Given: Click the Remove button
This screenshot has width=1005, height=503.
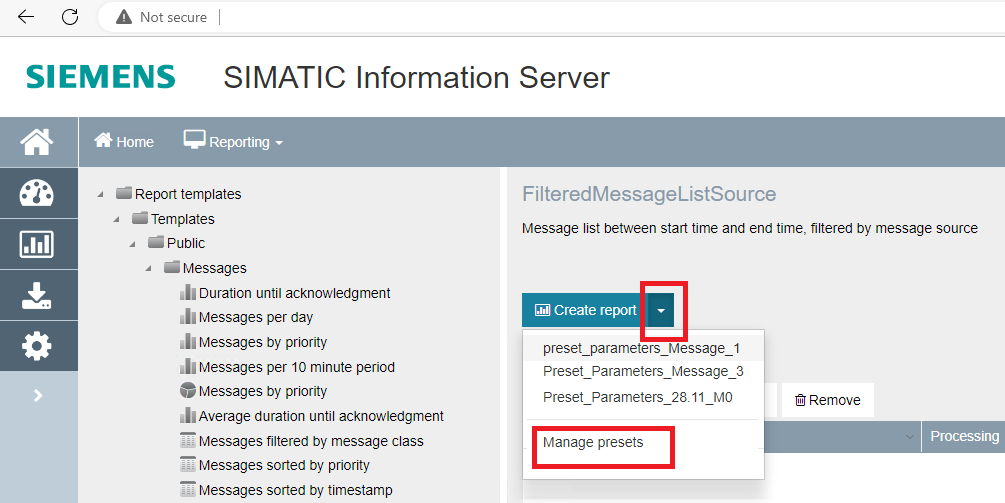Looking at the screenshot, I should [x=827, y=400].
